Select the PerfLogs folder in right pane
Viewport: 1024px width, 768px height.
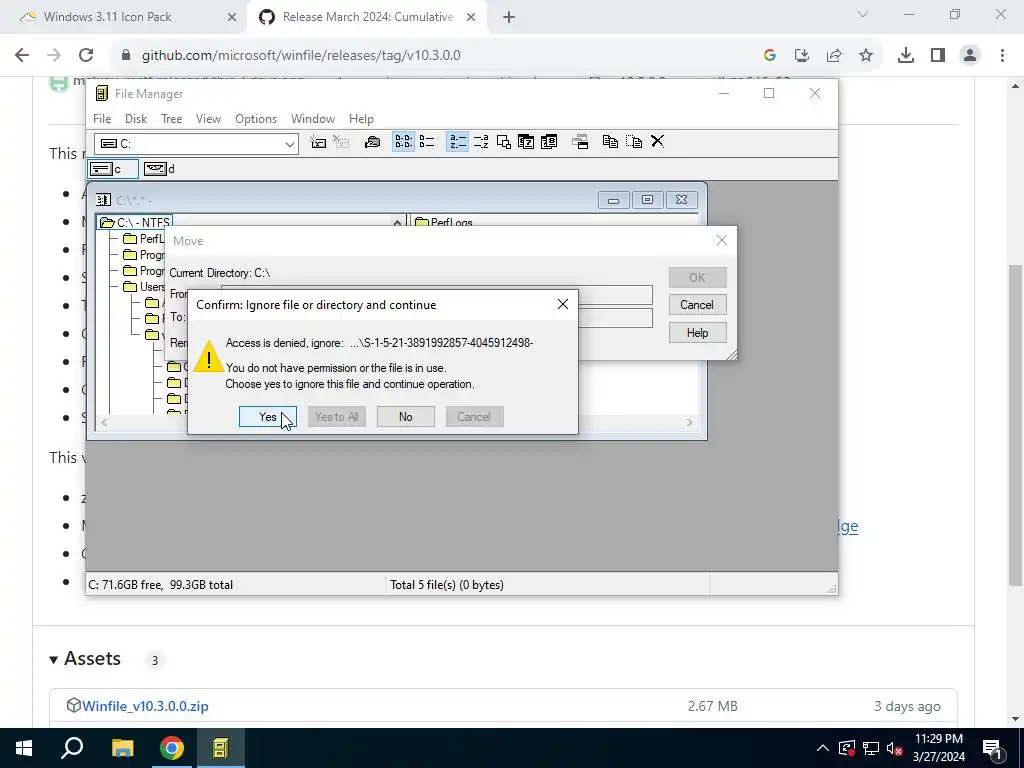click(x=443, y=222)
